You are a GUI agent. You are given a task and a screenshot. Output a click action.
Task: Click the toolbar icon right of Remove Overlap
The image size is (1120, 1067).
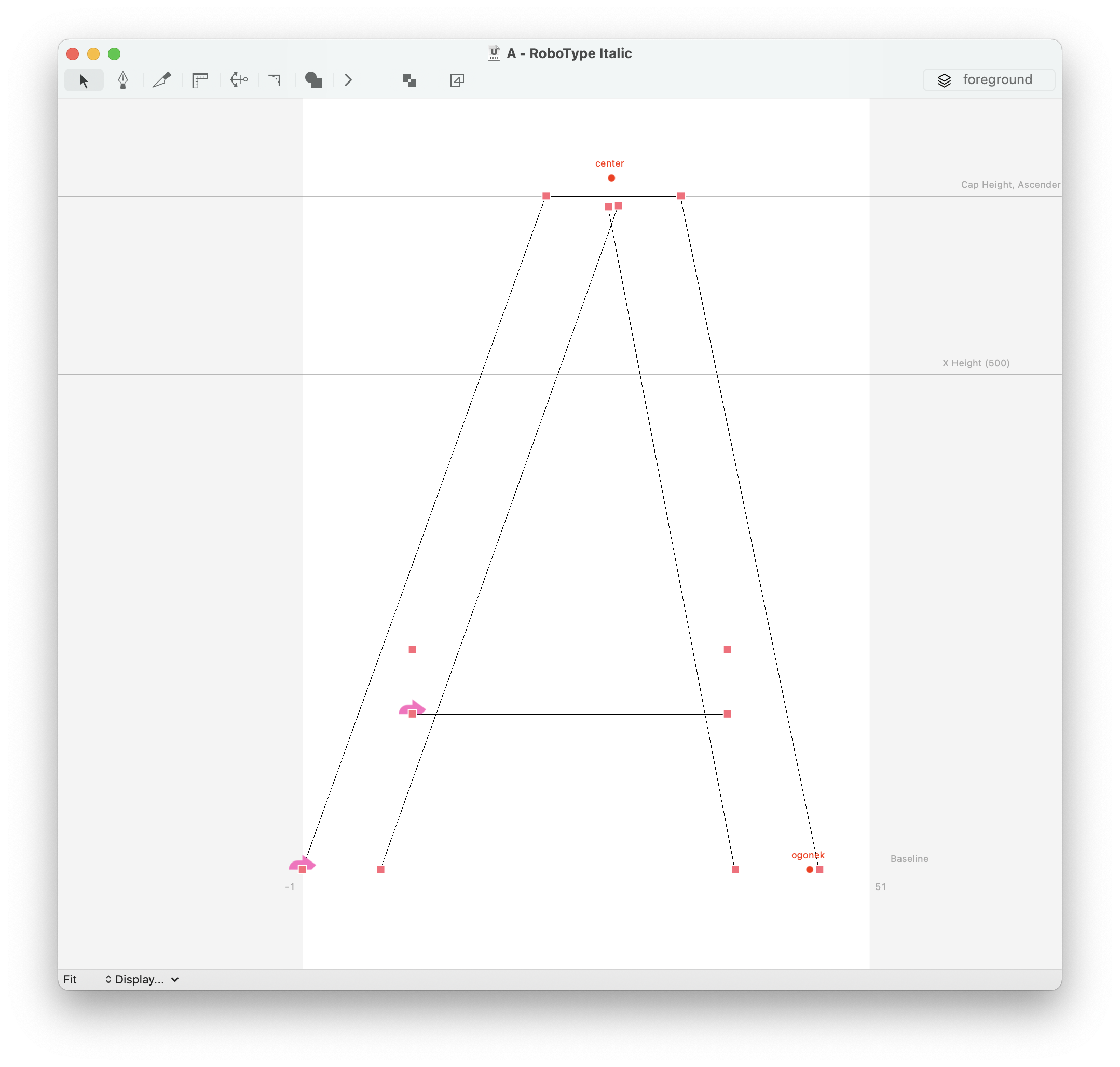point(457,80)
